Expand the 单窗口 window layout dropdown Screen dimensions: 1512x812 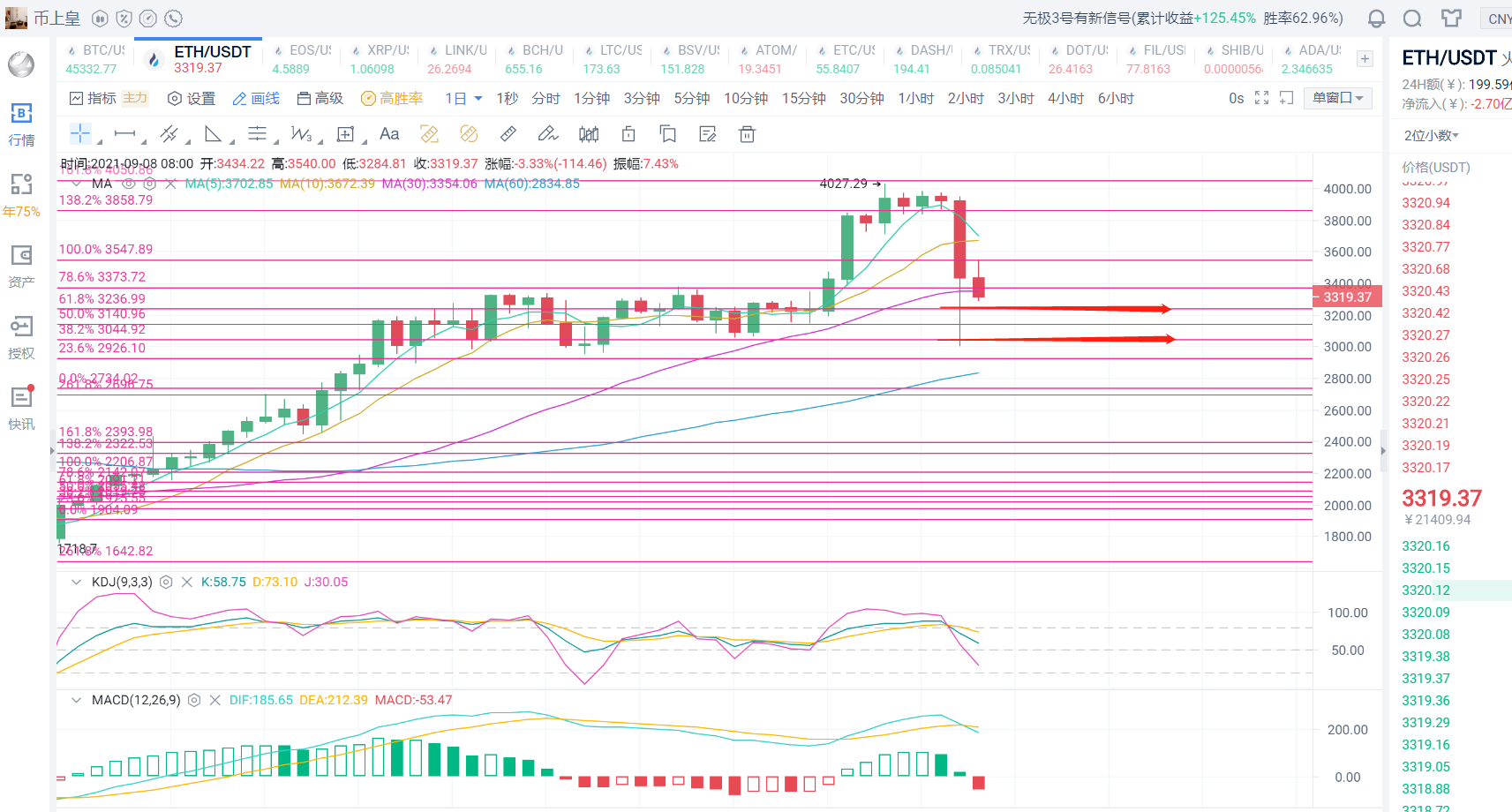pos(1337,98)
